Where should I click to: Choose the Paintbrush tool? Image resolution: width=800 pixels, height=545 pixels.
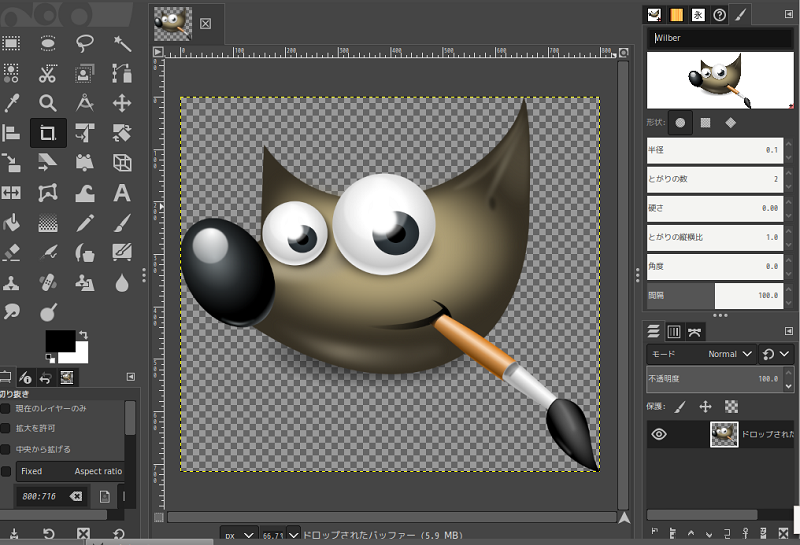[x=122, y=223]
